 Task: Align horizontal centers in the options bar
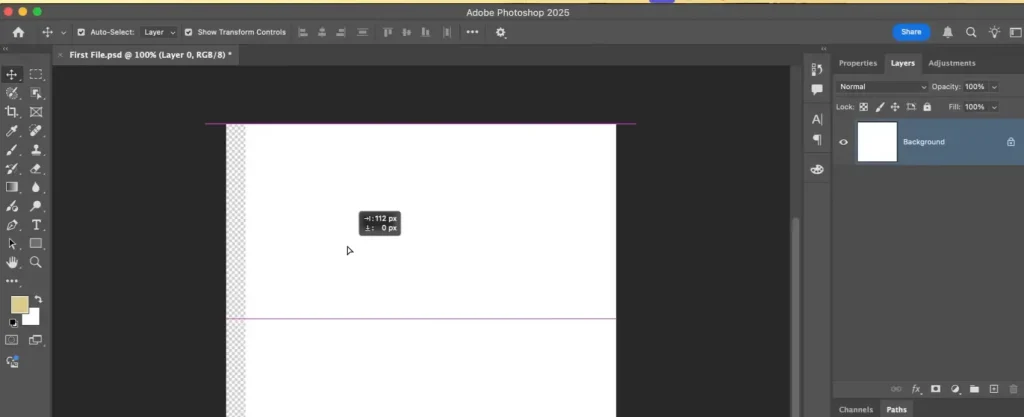(322, 32)
